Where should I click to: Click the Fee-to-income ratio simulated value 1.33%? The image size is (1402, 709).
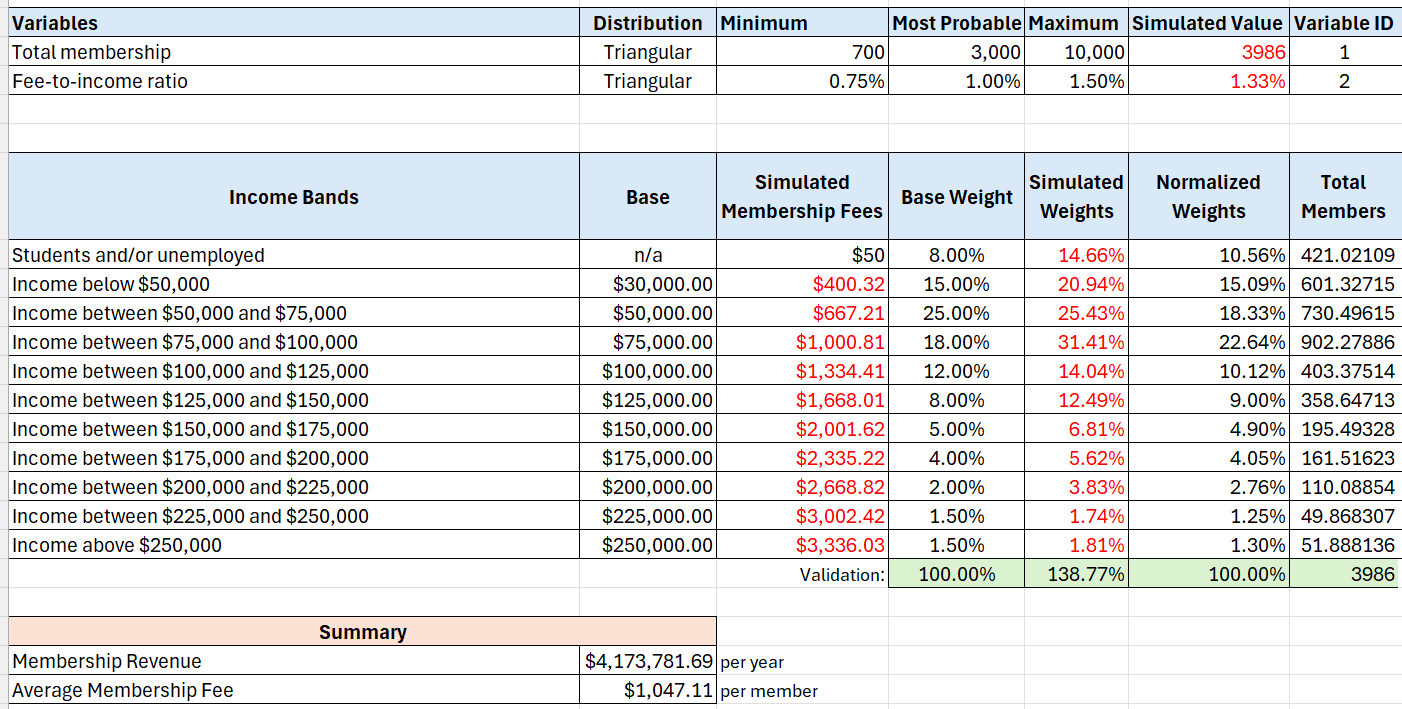tap(1208, 81)
